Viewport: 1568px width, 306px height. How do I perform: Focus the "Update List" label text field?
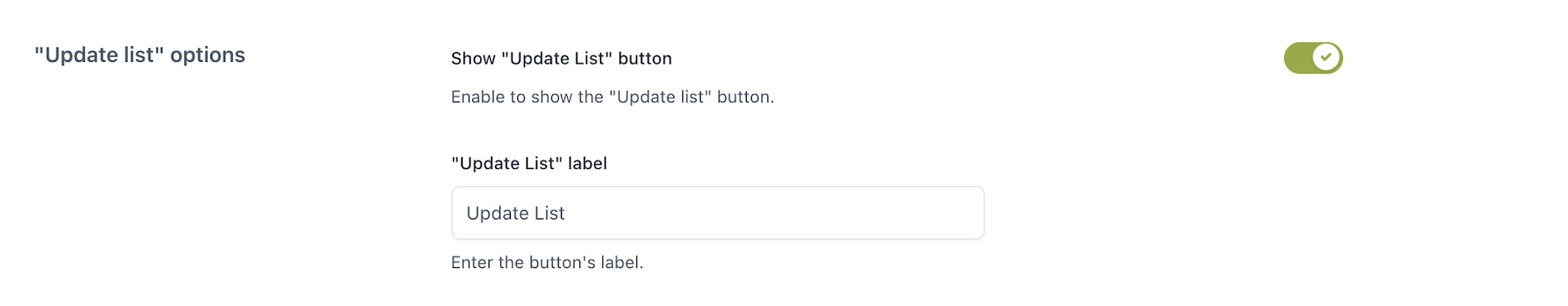click(717, 213)
